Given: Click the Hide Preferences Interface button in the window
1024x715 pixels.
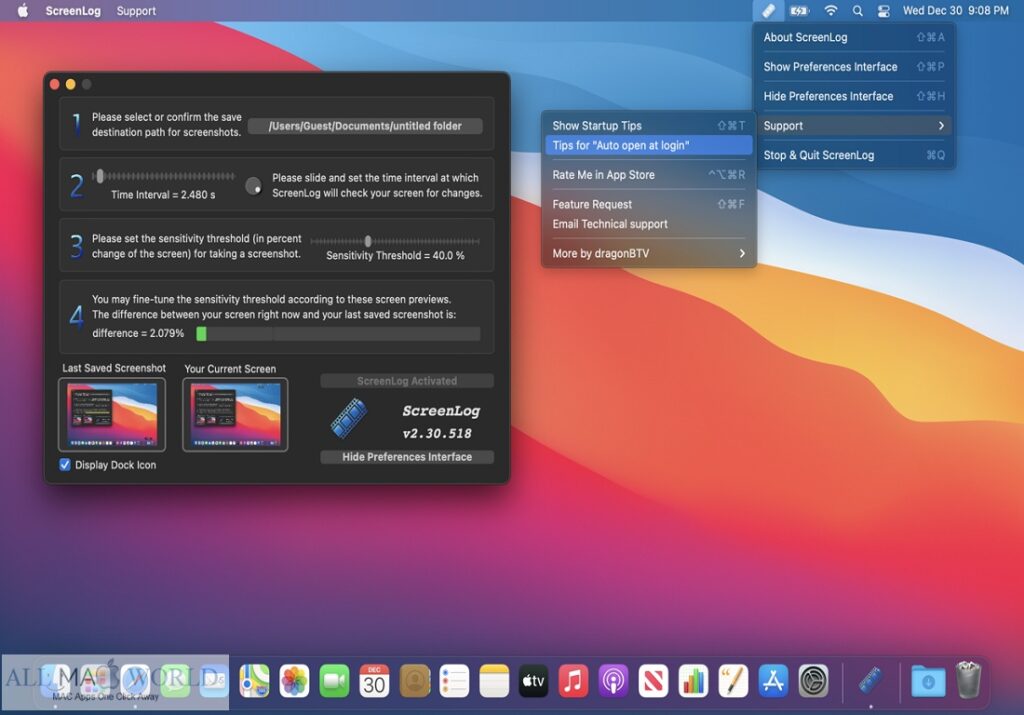Looking at the screenshot, I should click(407, 457).
